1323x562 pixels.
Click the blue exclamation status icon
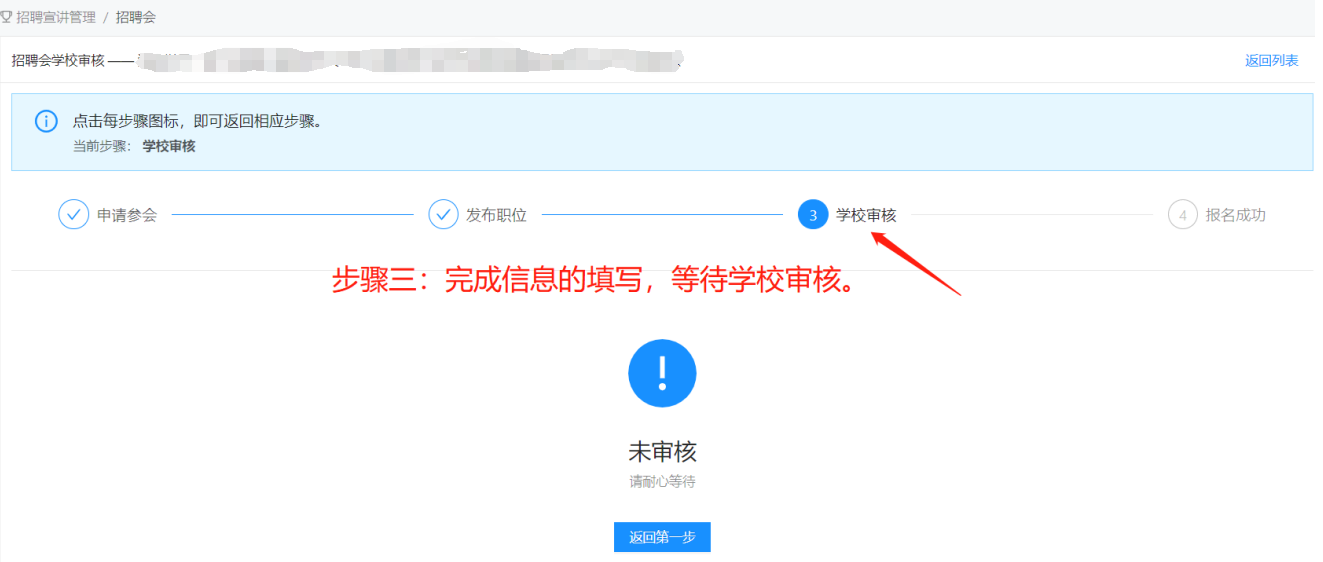pyautogui.click(x=662, y=373)
